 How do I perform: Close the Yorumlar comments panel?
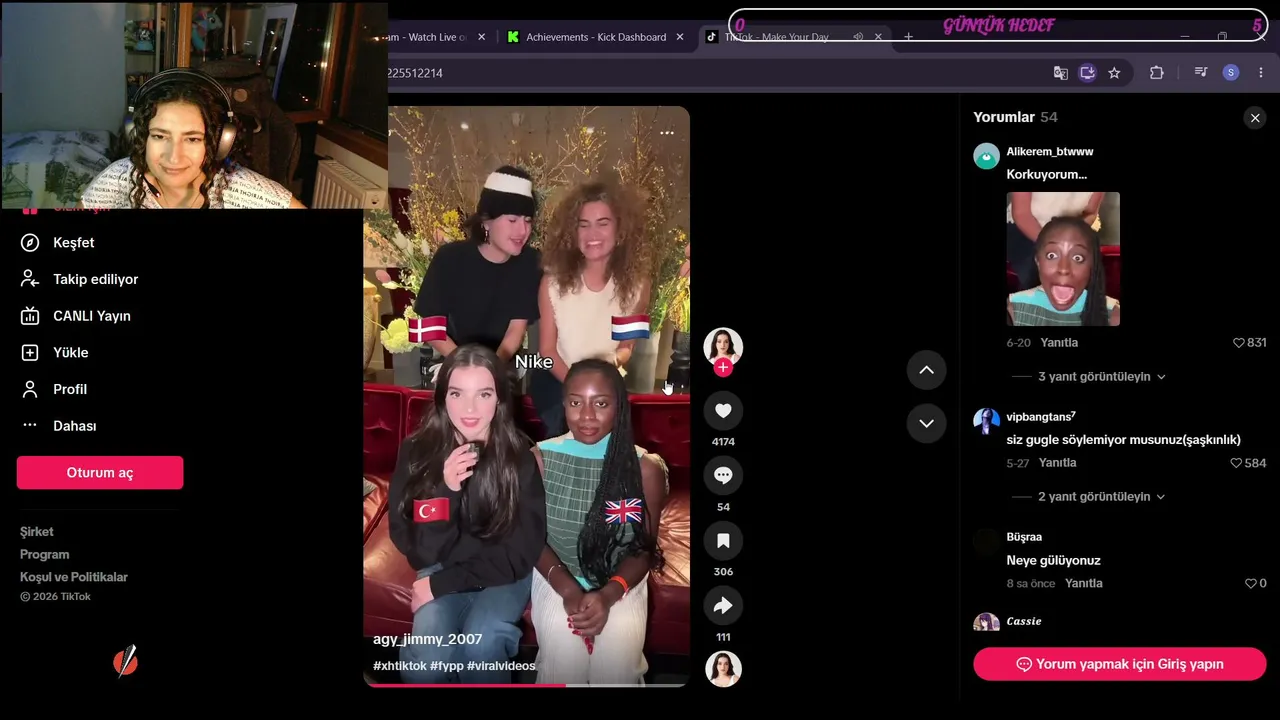(x=1255, y=118)
